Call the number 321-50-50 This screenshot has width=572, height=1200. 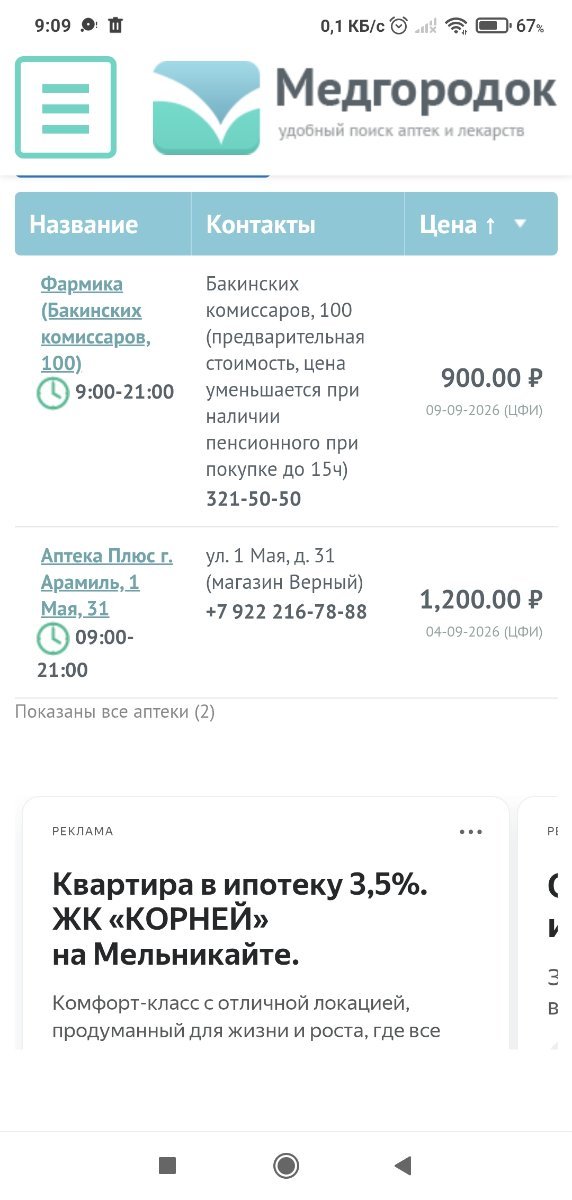254,498
